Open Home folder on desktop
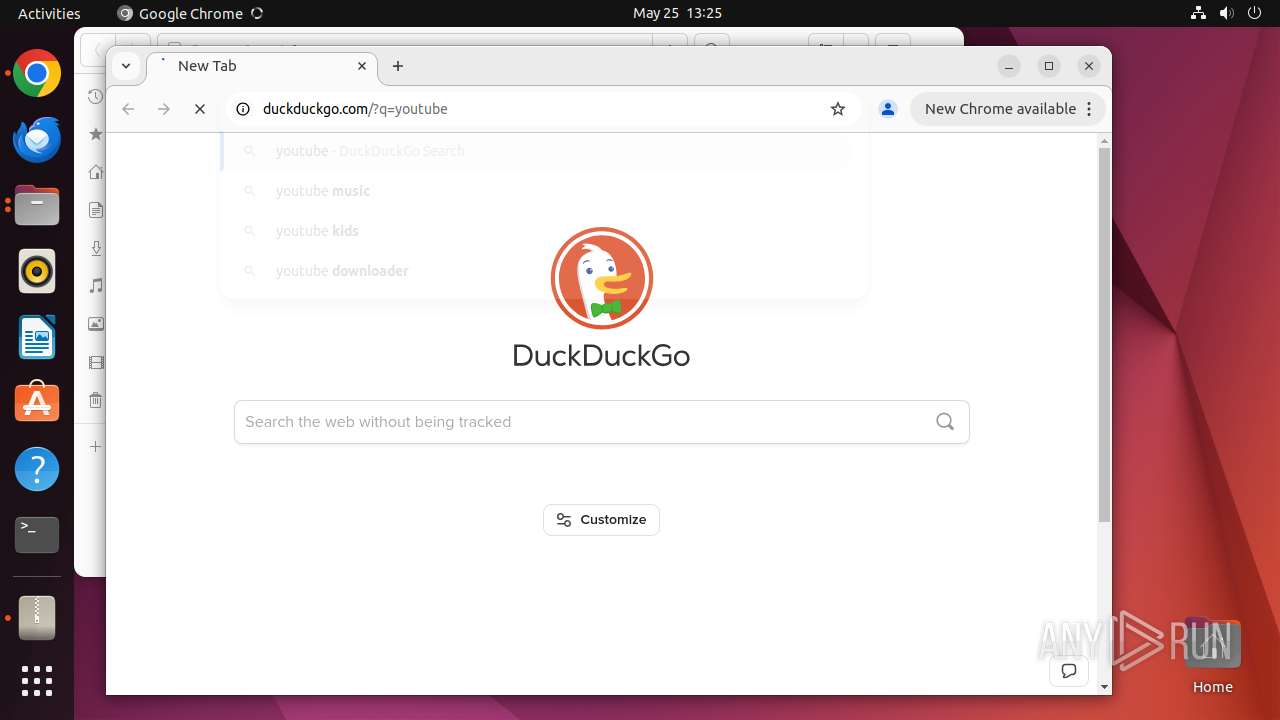 [x=1212, y=656]
